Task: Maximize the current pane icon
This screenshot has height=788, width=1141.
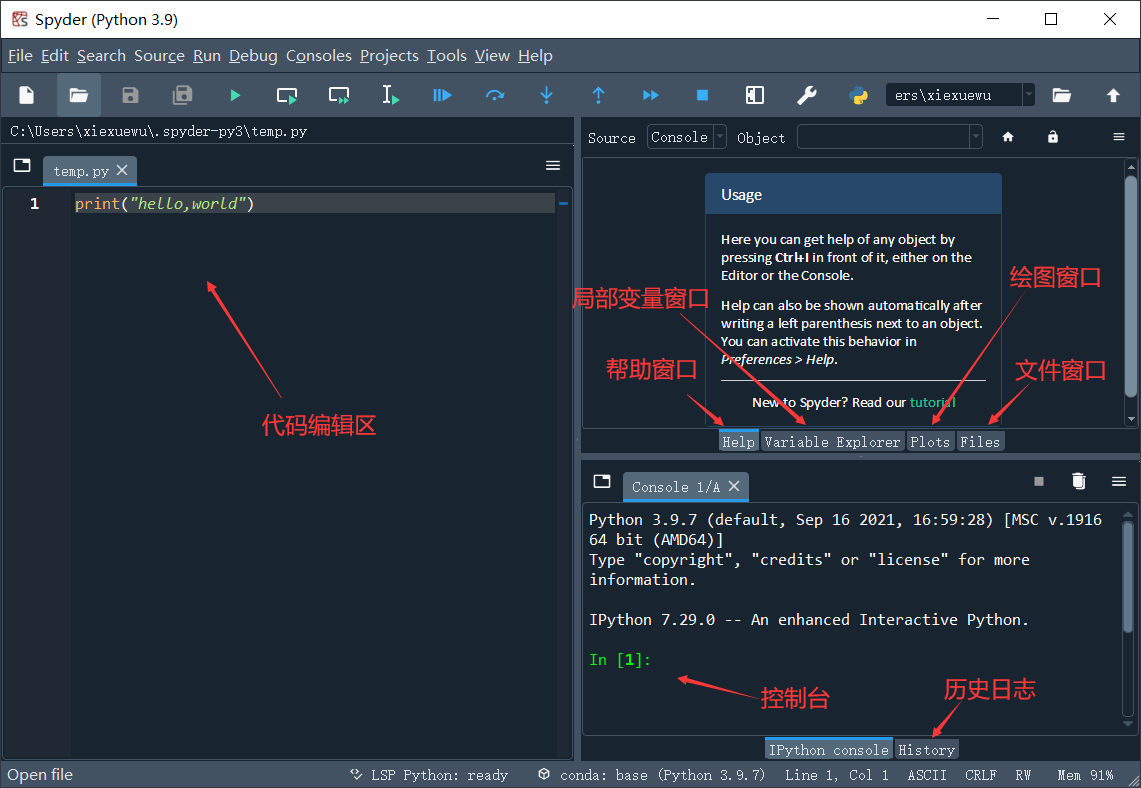Action: [755, 95]
